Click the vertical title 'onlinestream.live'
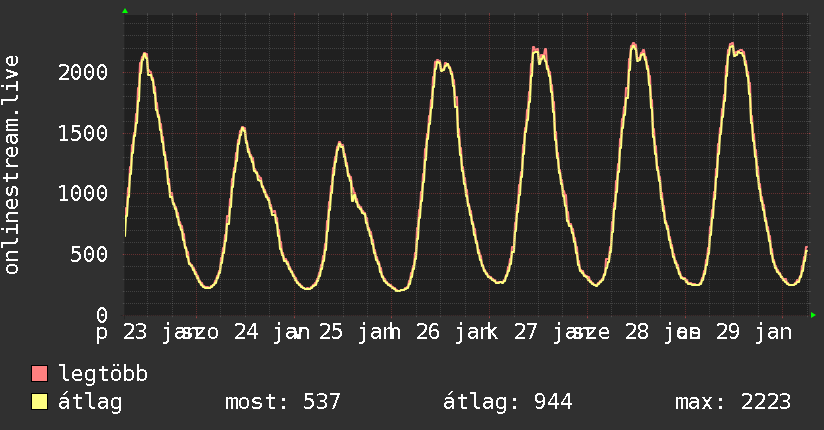Screen dimensions: 824x430 tap(12, 165)
